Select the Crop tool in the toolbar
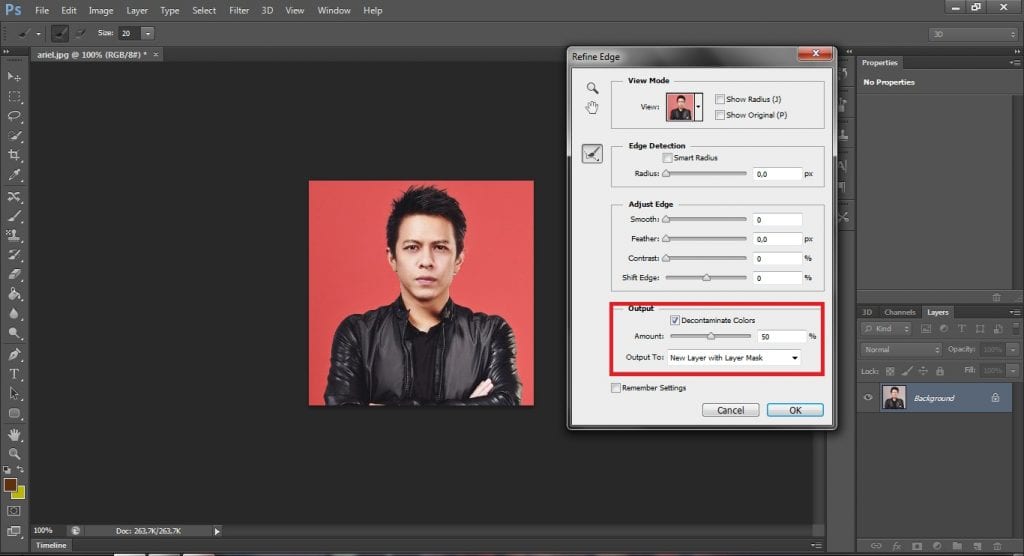This screenshot has width=1024, height=556. point(15,155)
